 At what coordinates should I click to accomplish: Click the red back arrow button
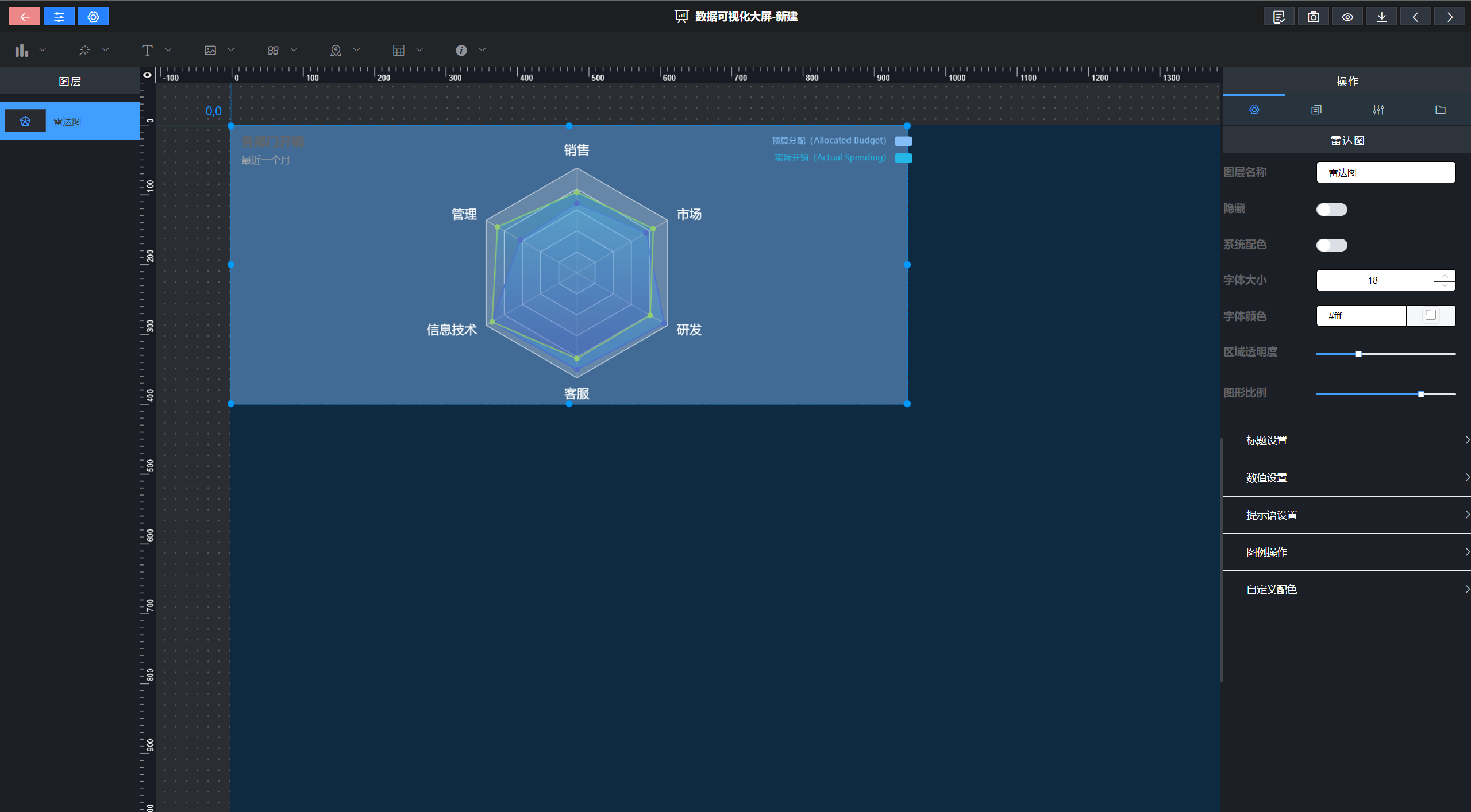(25, 17)
